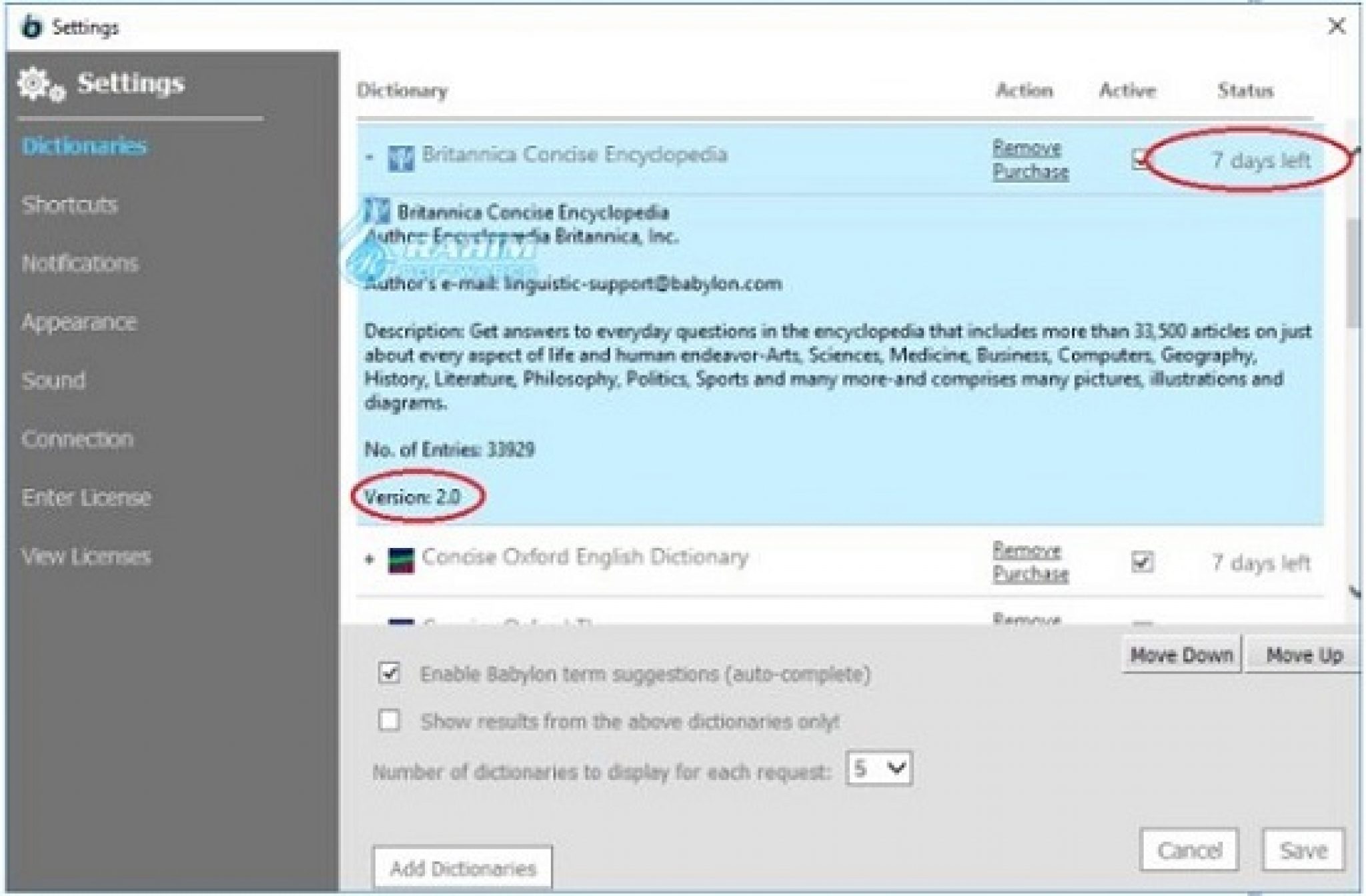
Task: Click the Babylon logo in title bar
Action: pyautogui.click(x=31, y=27)
